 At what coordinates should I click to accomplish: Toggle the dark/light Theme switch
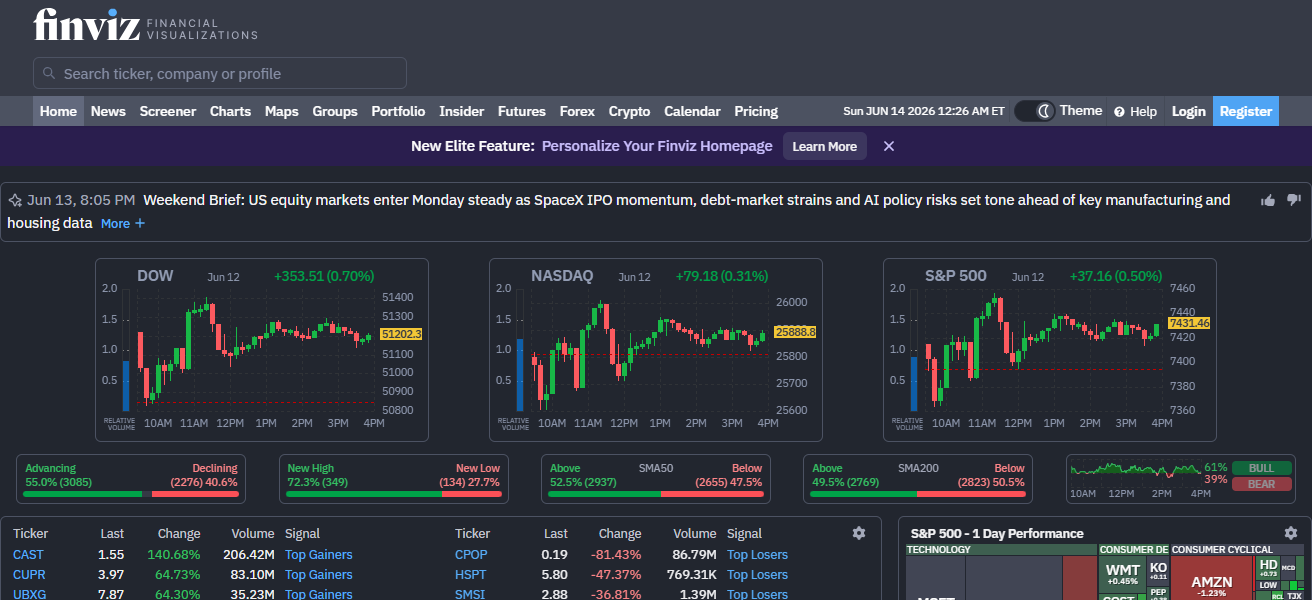pos(1035,111)
